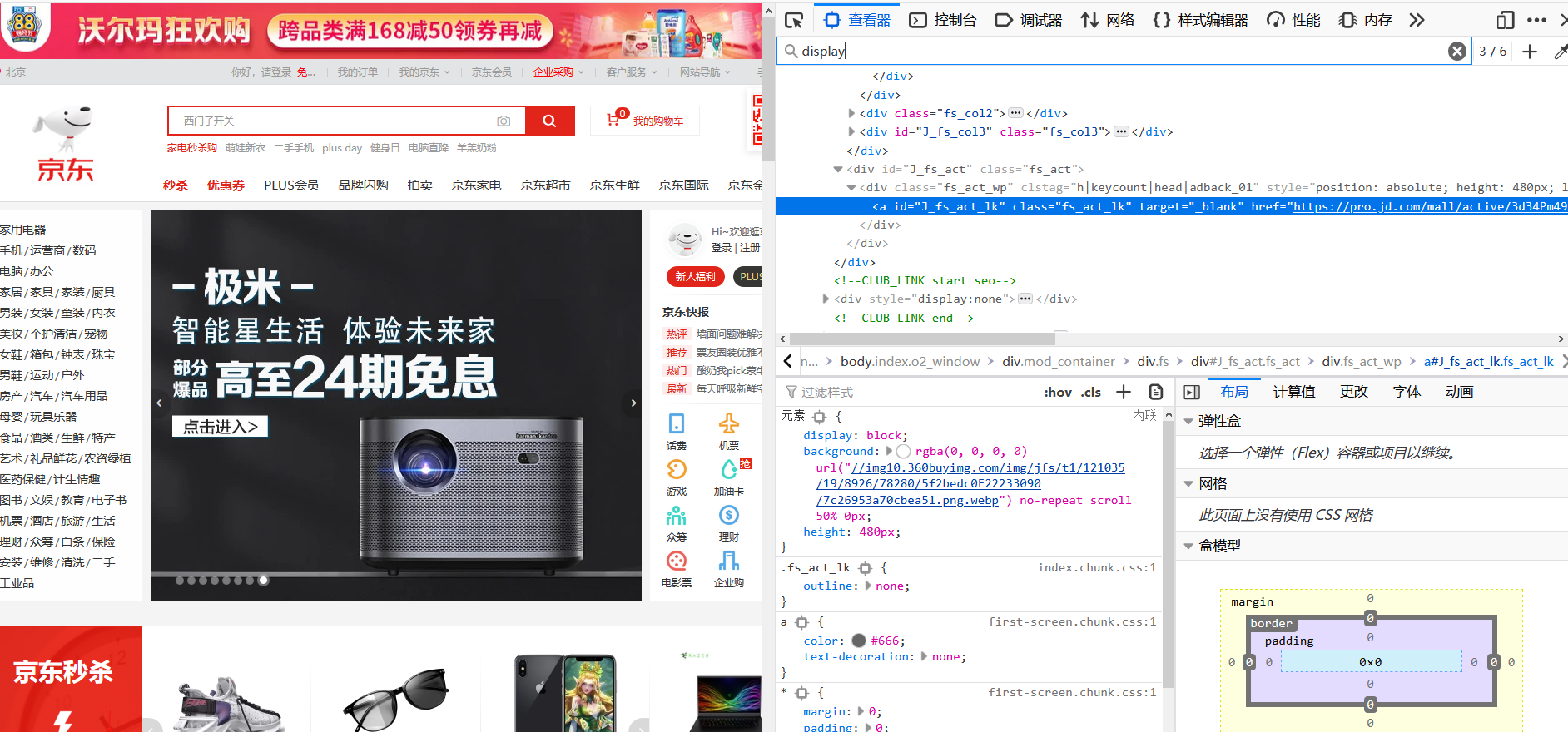Click selector highlighter next to * rule

coord(801,693)
